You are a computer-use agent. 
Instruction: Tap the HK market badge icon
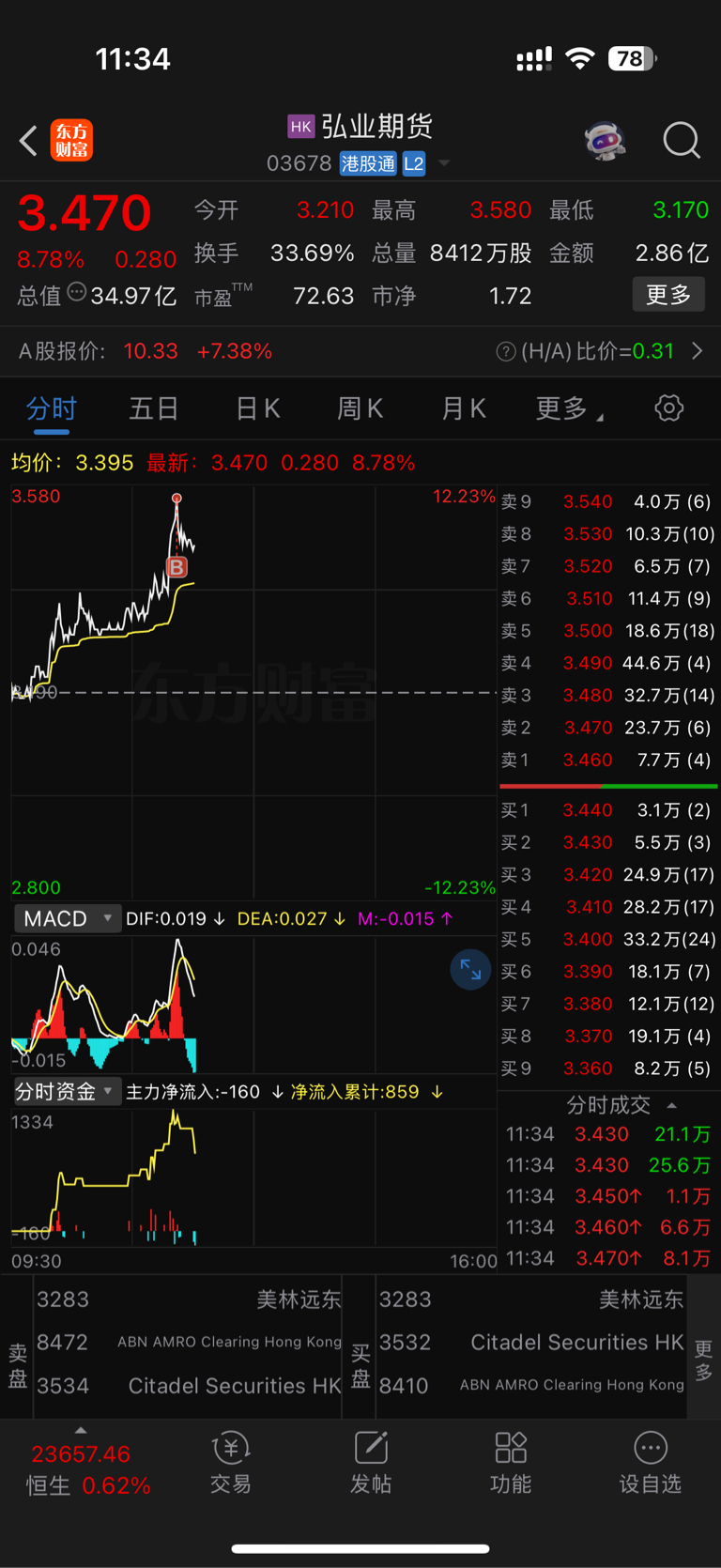point(300,126)
